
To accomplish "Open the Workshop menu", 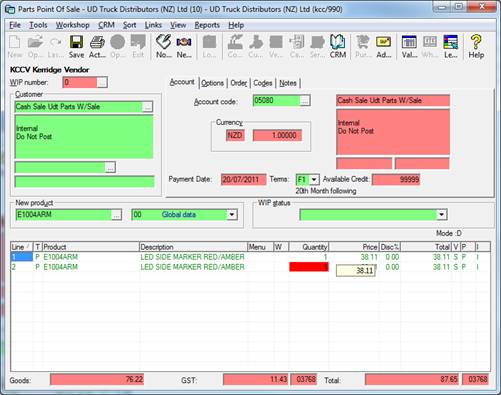I will pos(72,25).
